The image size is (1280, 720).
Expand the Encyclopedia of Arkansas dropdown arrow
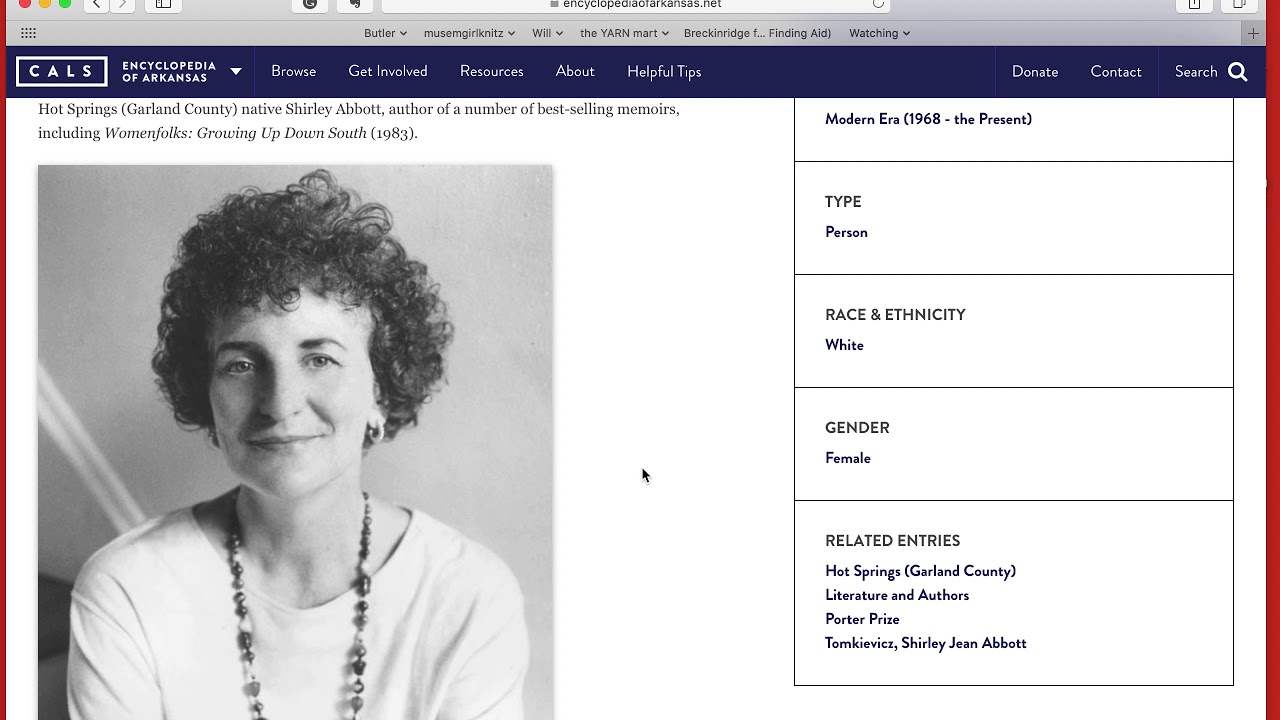[x=236, y=72]
